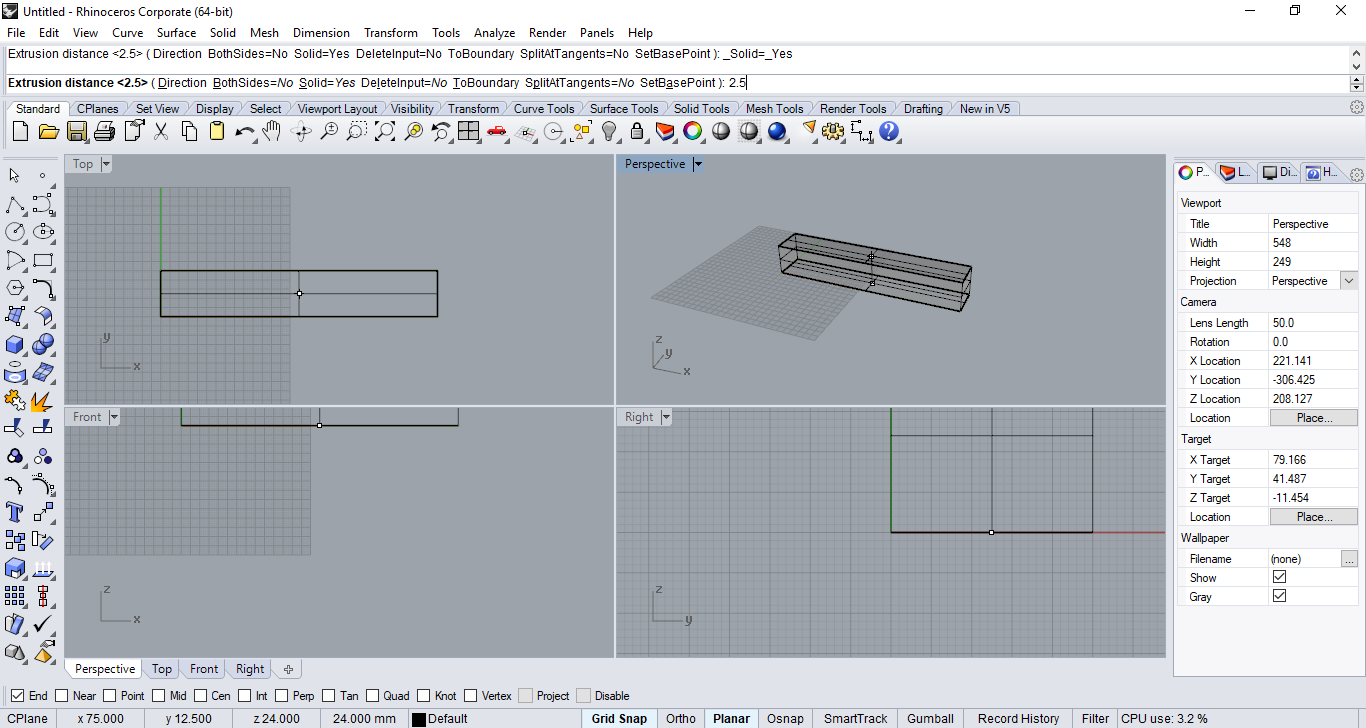Open the Top viewport title dropdown arrow

click(x=106, y=164)
